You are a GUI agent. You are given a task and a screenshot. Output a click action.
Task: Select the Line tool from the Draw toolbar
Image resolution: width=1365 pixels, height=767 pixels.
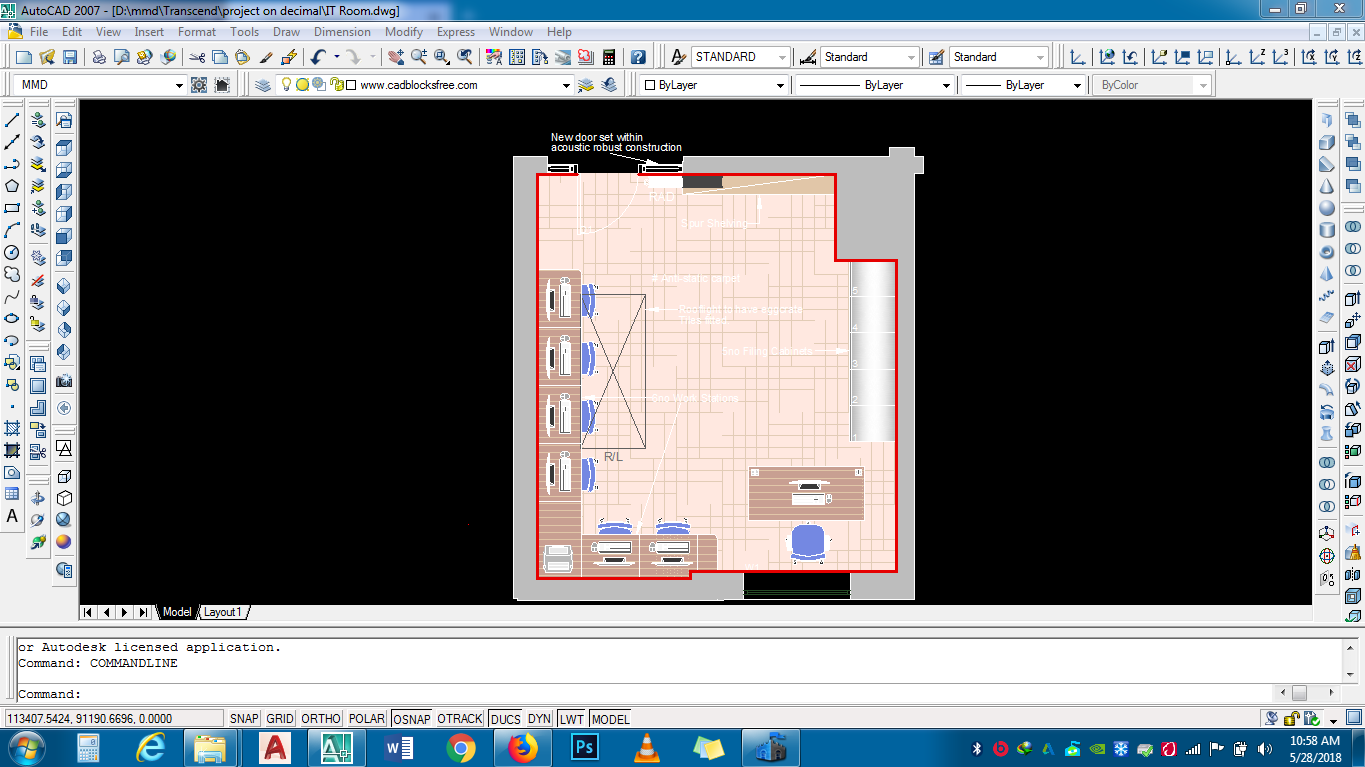[x=12, y=119]
